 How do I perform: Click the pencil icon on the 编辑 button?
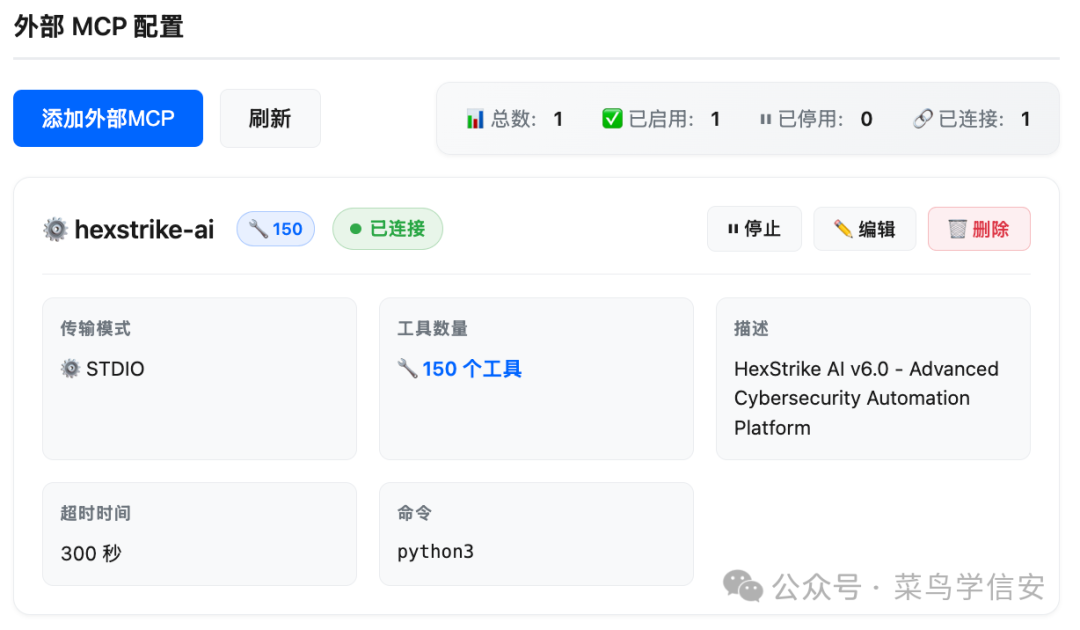pos(839,229)
